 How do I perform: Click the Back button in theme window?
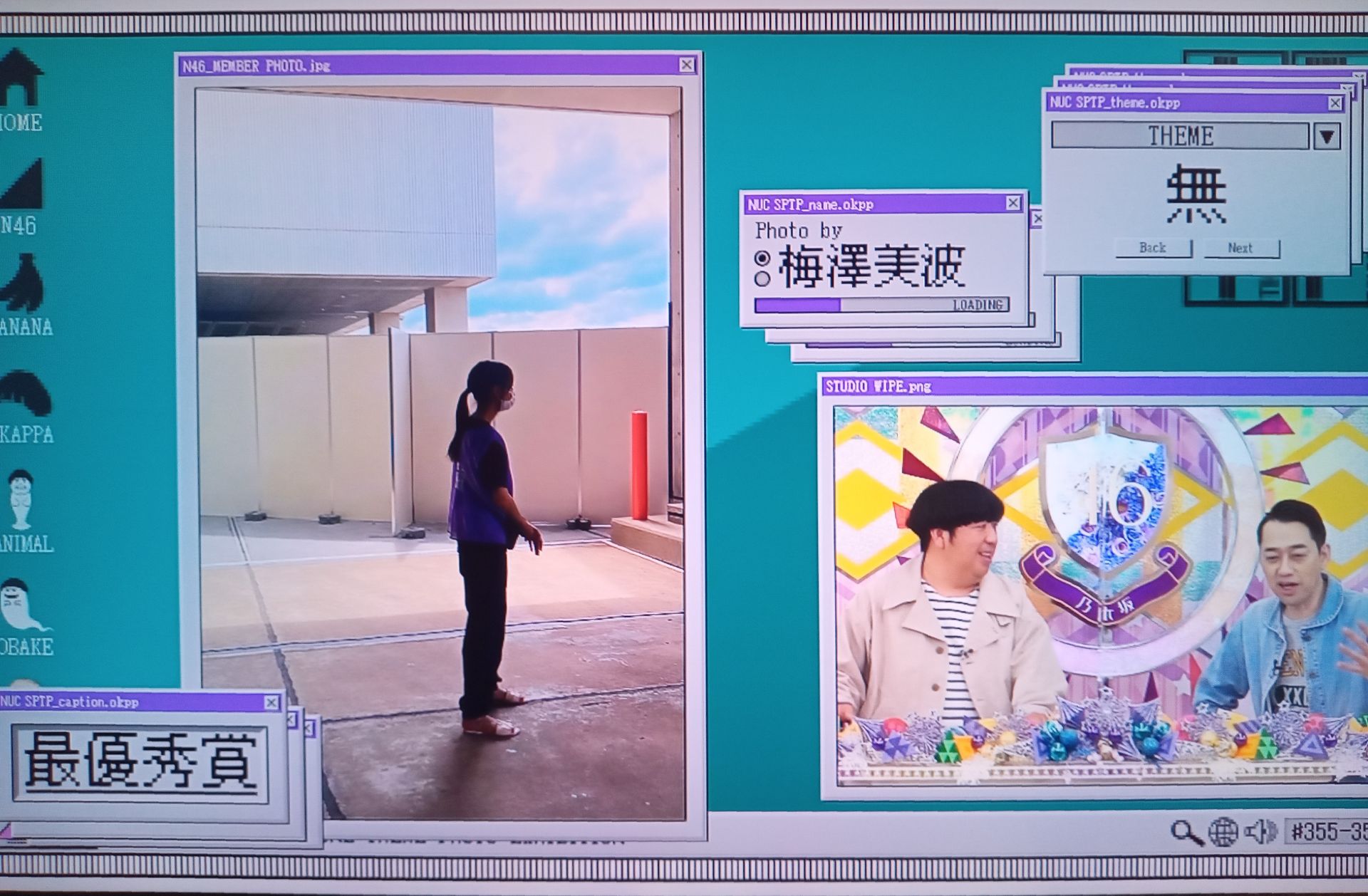[1152, 248]
